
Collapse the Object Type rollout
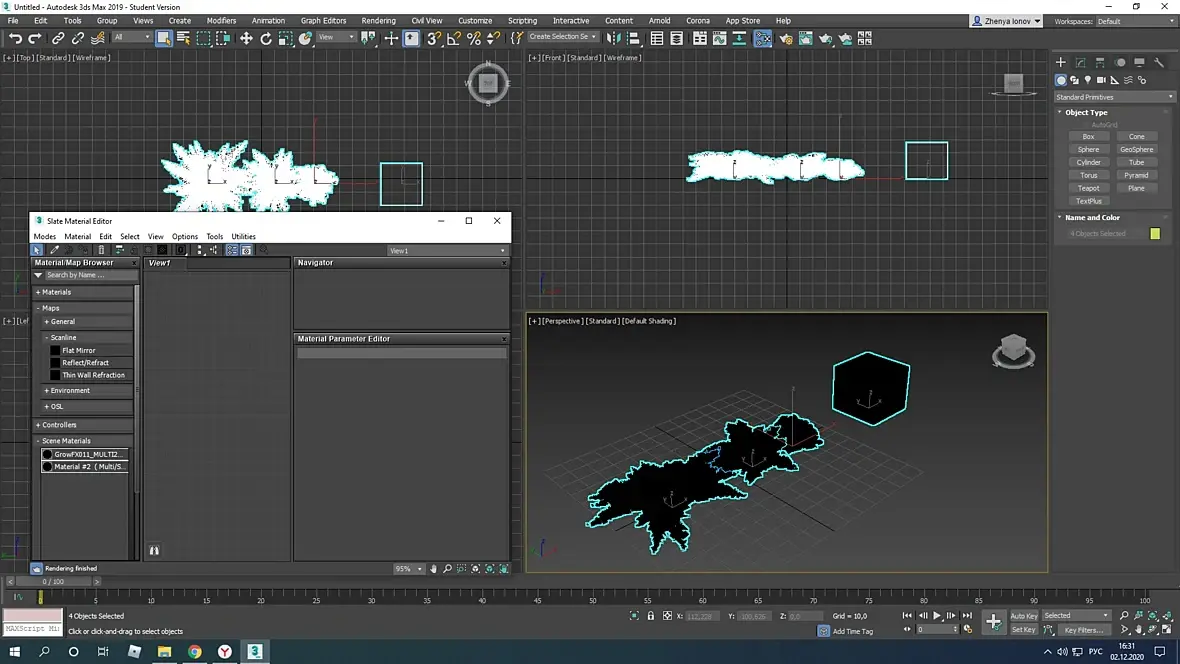(x=1085, y=112)
